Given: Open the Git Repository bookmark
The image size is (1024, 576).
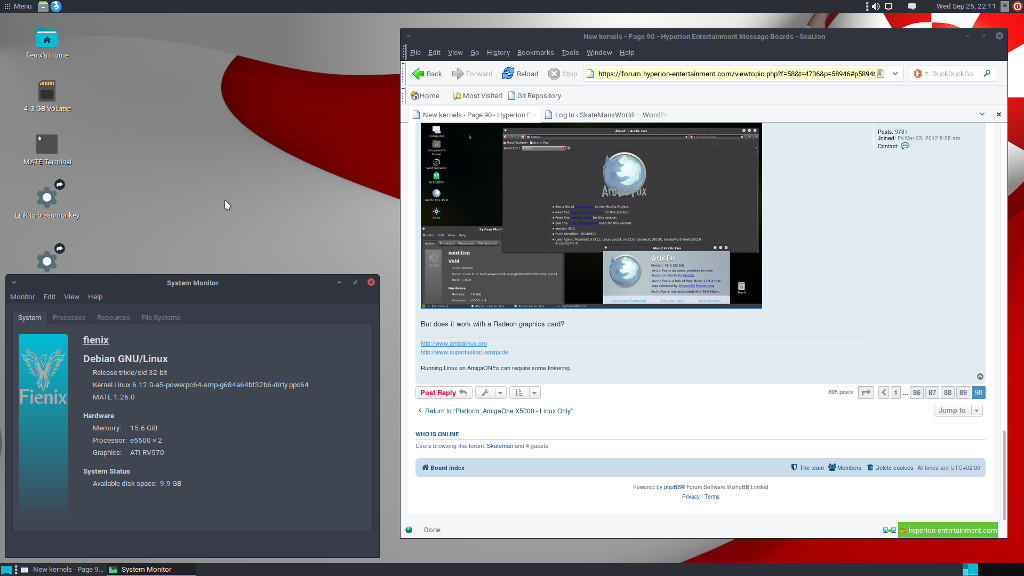Looking at the screenshot, I should (x=534, y=95).
